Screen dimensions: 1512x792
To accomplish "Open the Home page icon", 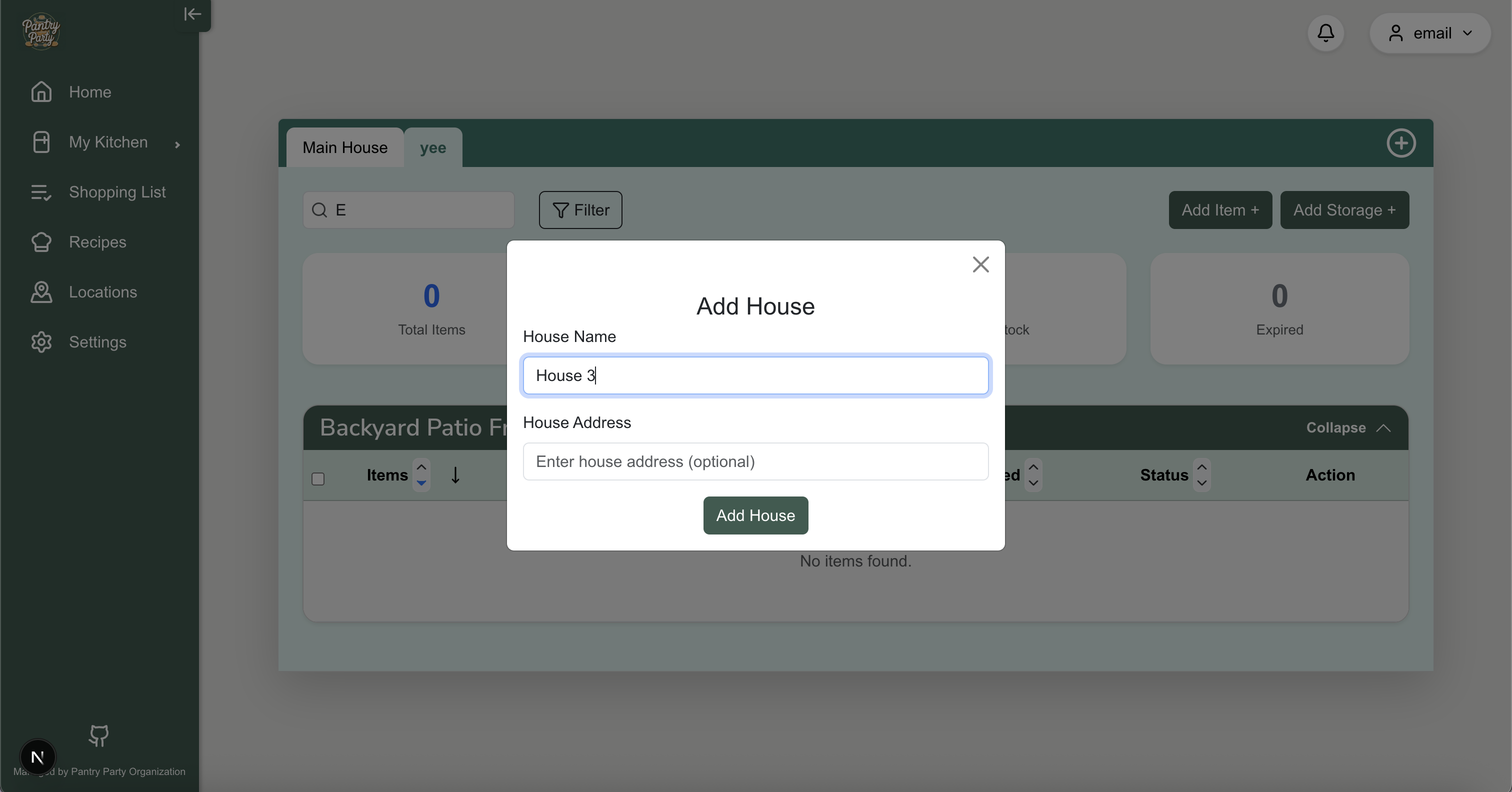I will 41,91.
